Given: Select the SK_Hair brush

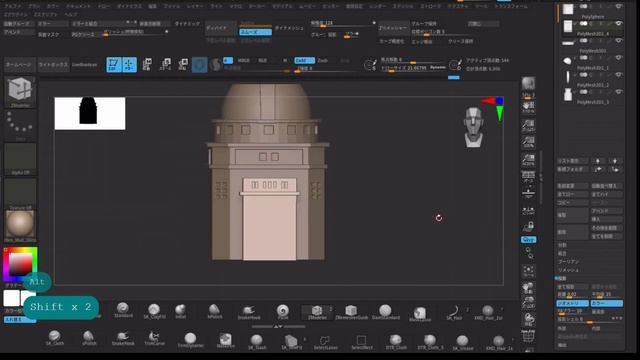Looking at the screenshot, I should point(454,312).
